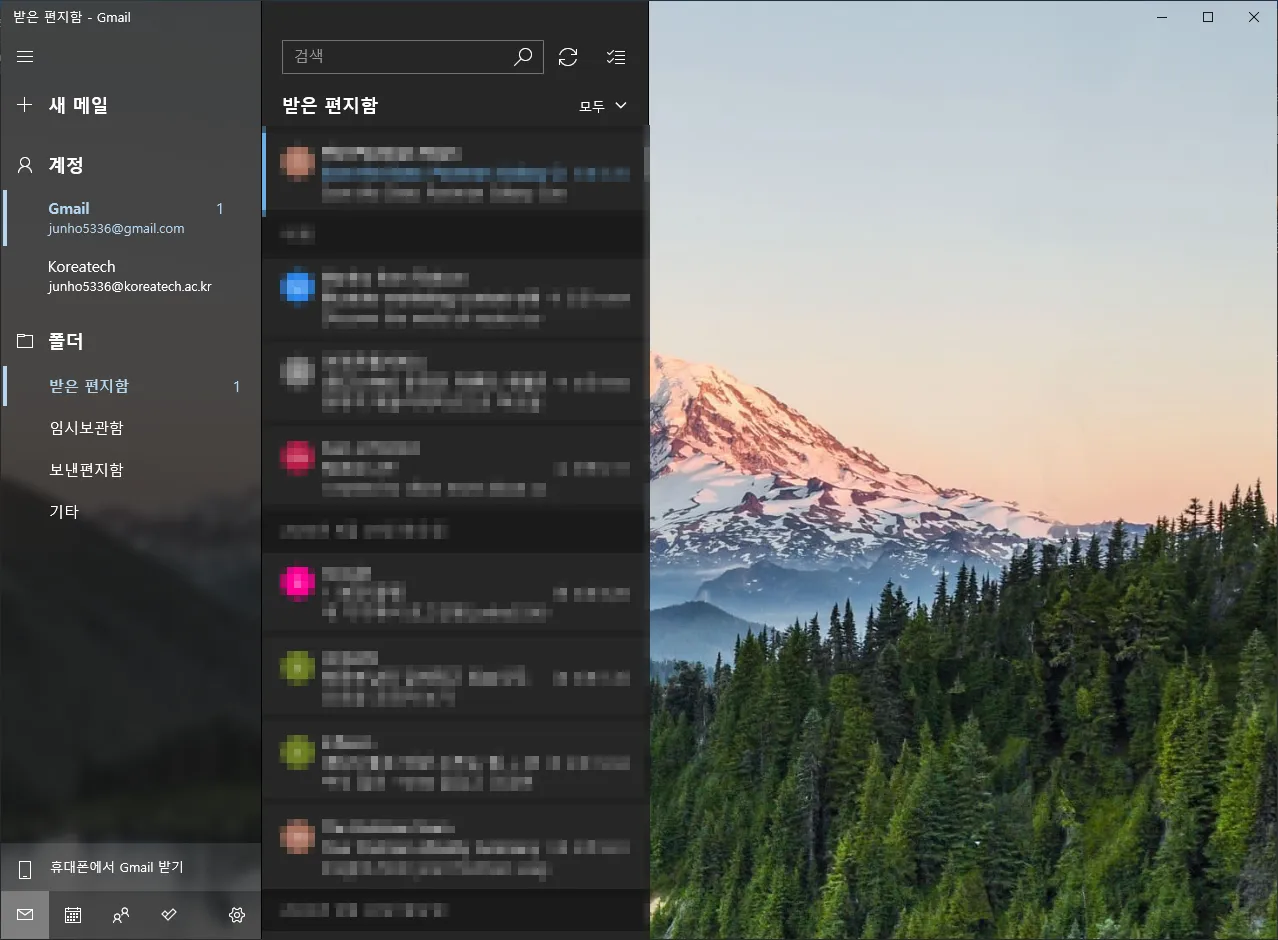Image resolution: width=1278 pixels, height=940 pixels.
Task: Open the 보낸편지함 sent folder
Action: tap(86, 470)
